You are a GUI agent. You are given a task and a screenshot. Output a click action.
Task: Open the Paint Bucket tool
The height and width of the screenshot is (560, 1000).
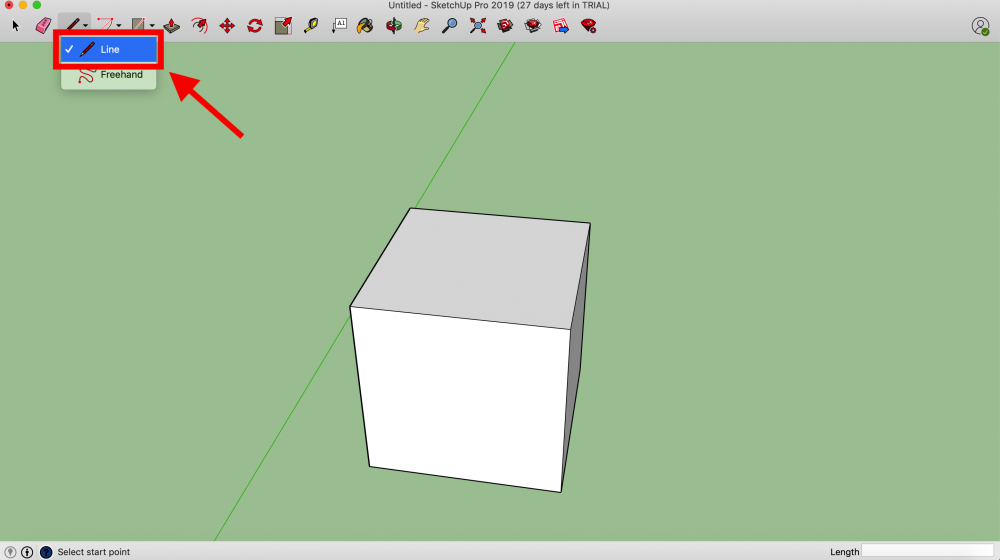[x=365, y=26]
